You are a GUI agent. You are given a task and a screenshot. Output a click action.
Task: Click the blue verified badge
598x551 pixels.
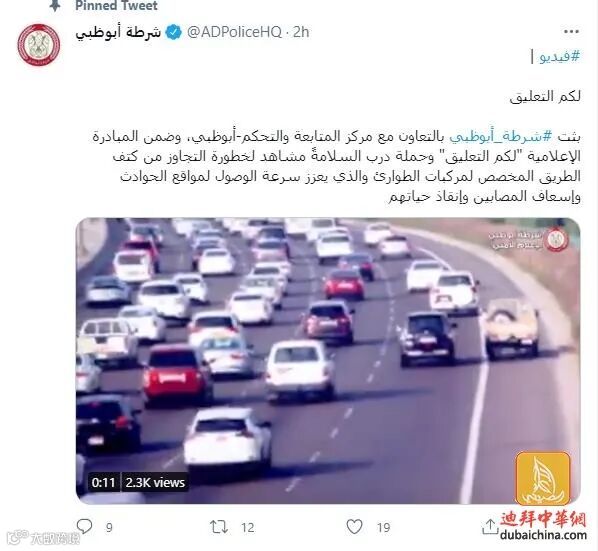click(174, 32)
